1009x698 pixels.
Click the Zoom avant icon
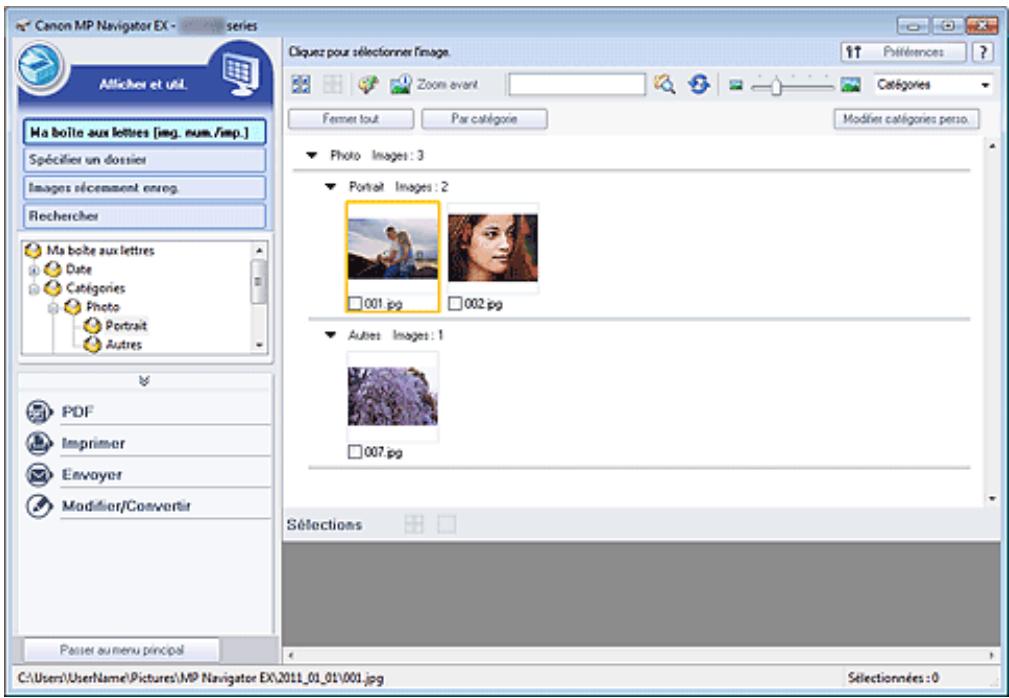click(400, 84)
